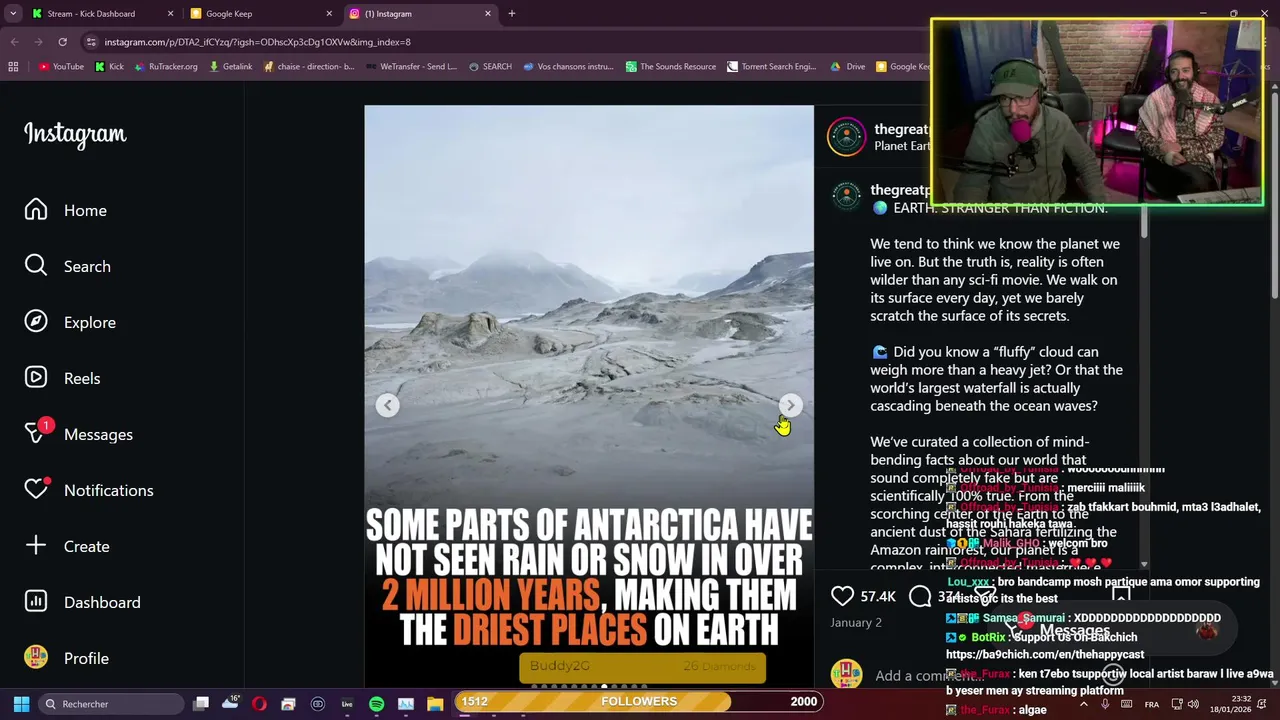Open the bookmarks apps grid icon
The width and height of the screenshot is (1280, 720).
13,67
